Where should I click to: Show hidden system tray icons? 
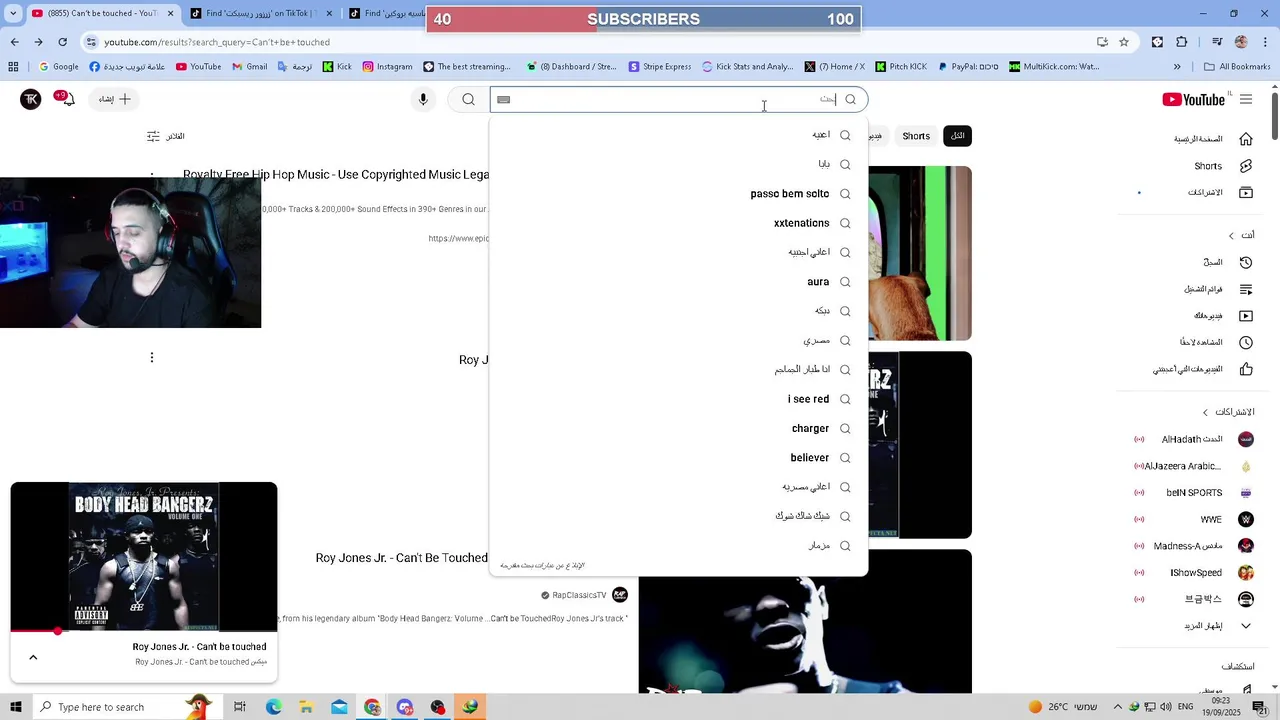click(1118, 707)
